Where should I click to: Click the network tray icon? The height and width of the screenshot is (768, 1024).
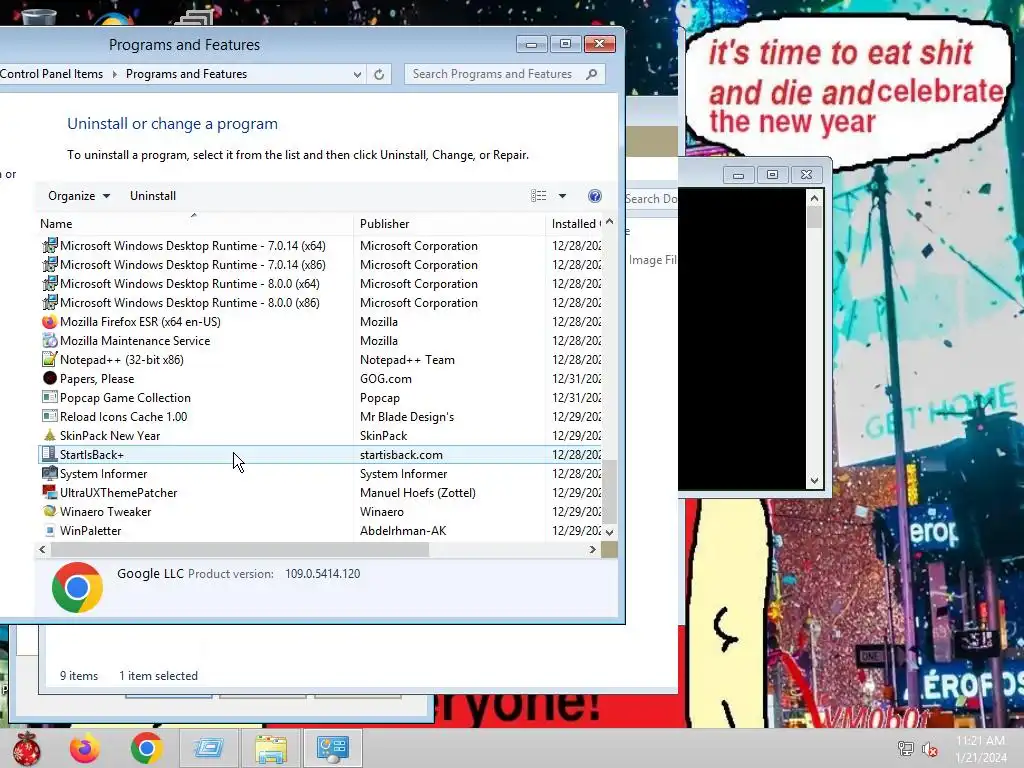[x=906, y=748]
